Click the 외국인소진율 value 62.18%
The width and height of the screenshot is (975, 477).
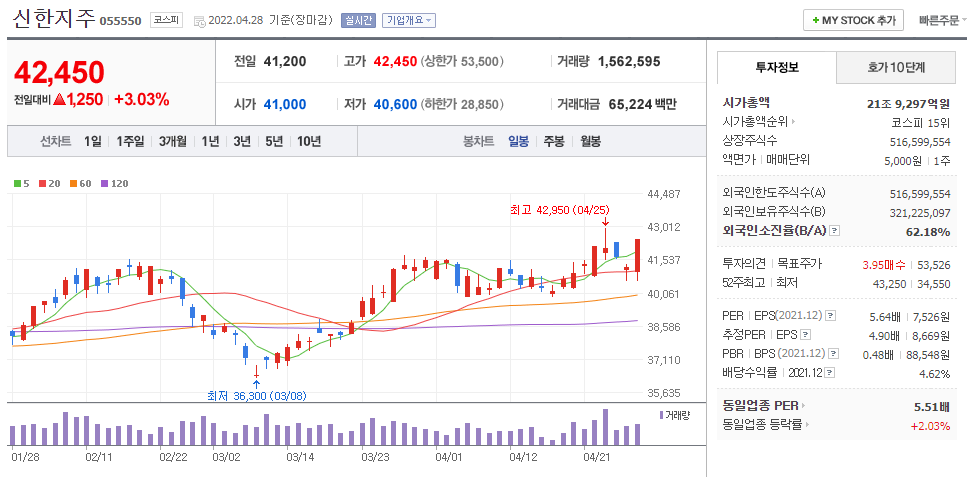click(x=929, y=232)
